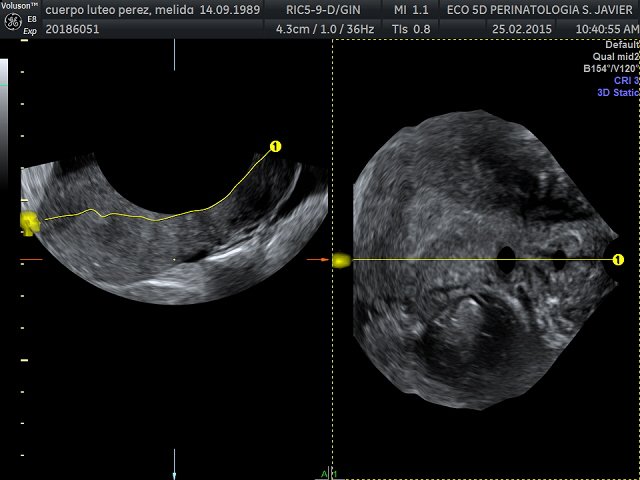Screen dimensions: 640x480
Task: Click time stamp 10:40:55 AM
Action: pyautogui.click(x=607, y=29)
